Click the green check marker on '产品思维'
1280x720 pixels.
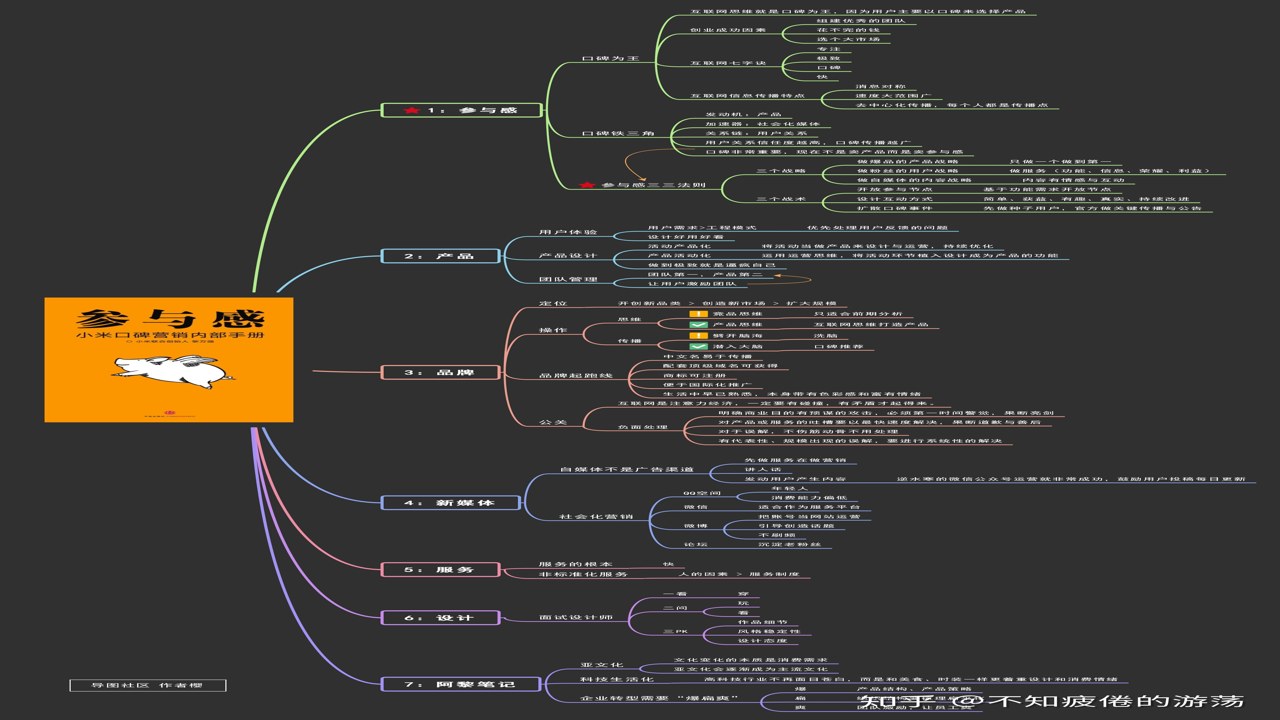coord(700,325)
